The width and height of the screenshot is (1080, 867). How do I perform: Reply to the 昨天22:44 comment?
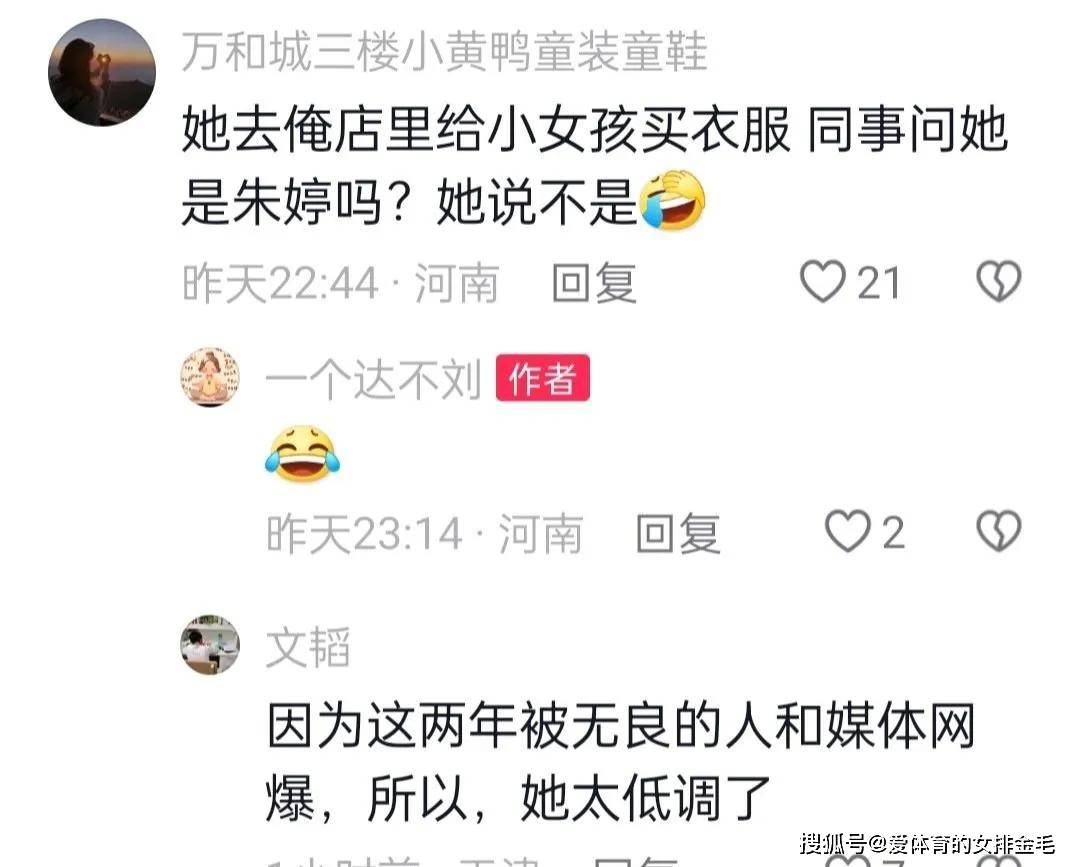click(x=594, y=282)
